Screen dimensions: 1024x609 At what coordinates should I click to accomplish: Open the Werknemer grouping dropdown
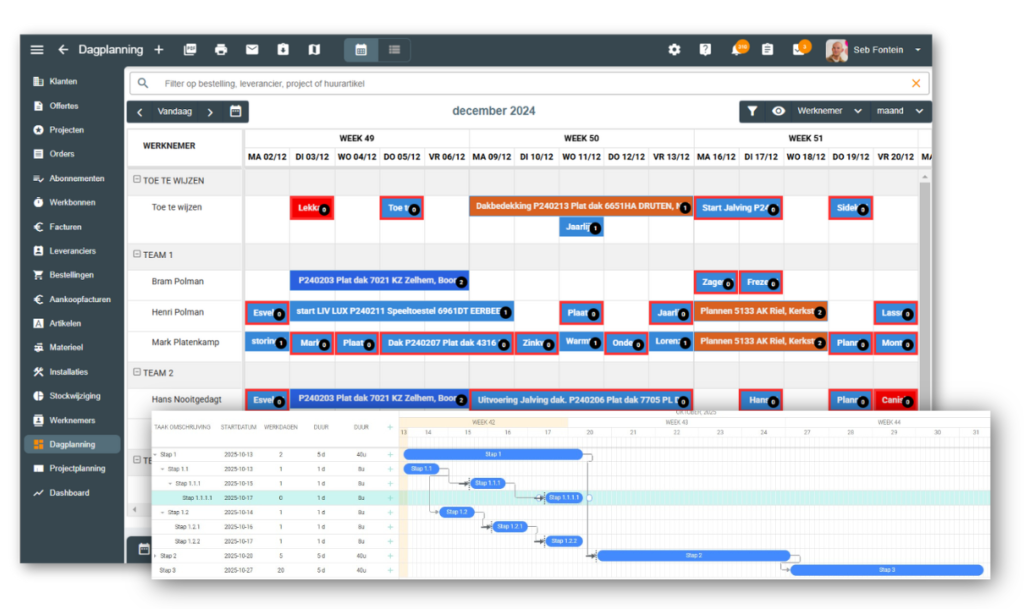(829, 112)
